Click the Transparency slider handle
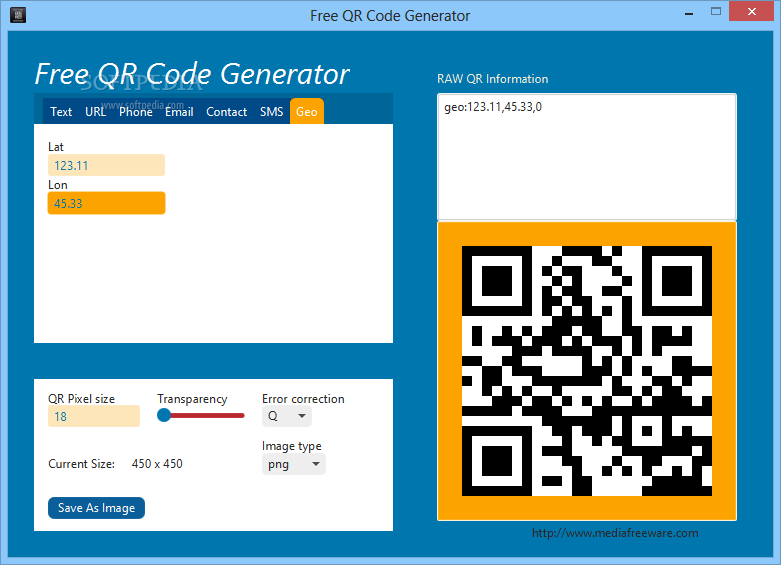 [164, 415]
